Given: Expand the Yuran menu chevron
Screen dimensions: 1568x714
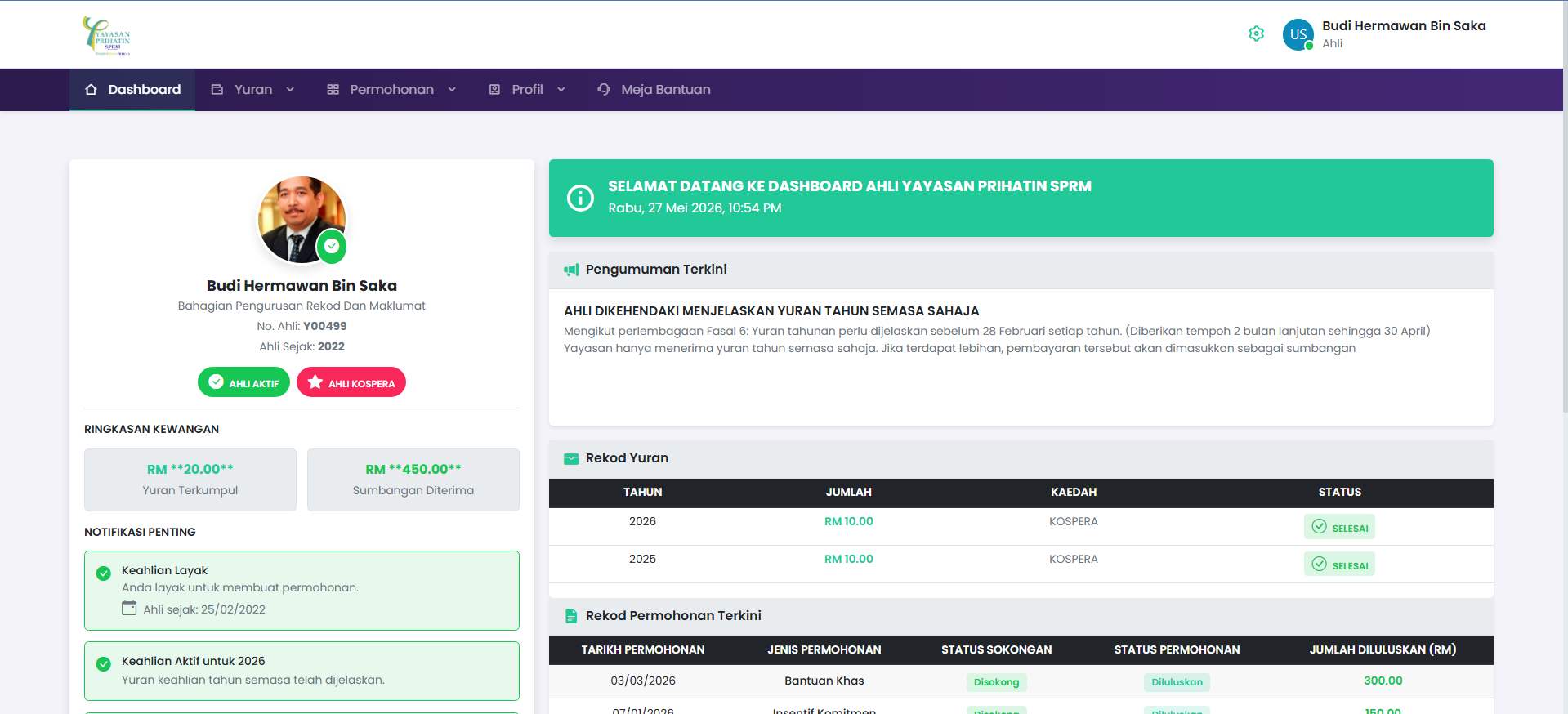Looking at the screenshot, I should coord(290,90).
